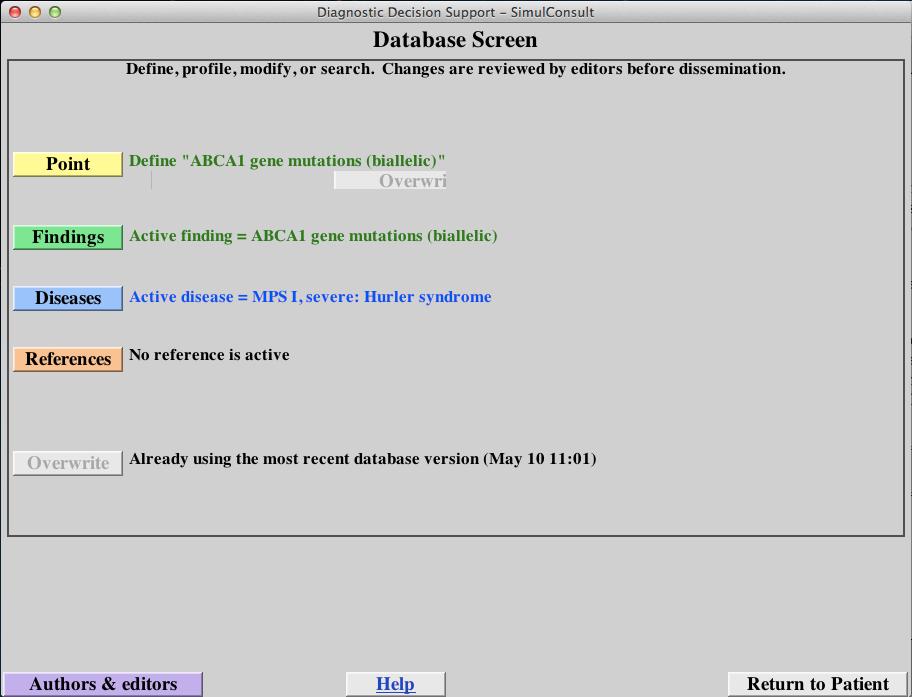
Task: Return to Patient screen
Action: coord(817,684)
